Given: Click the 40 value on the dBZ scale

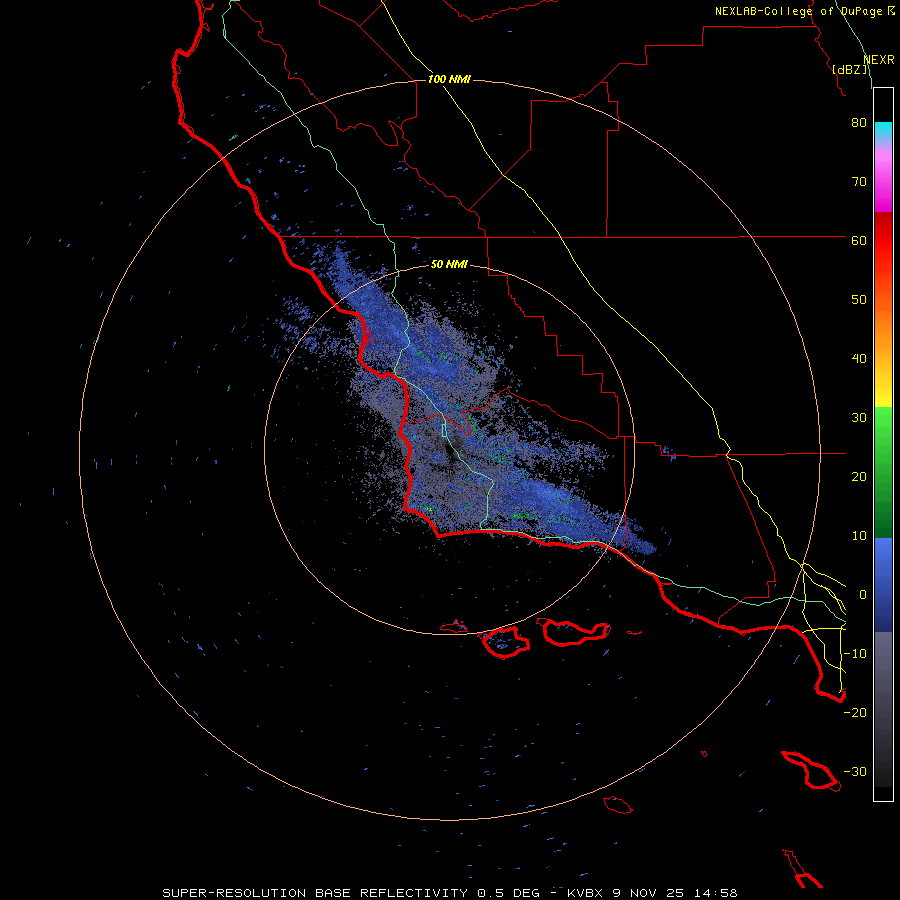Looking at the screenshot, I should (859, 359).
